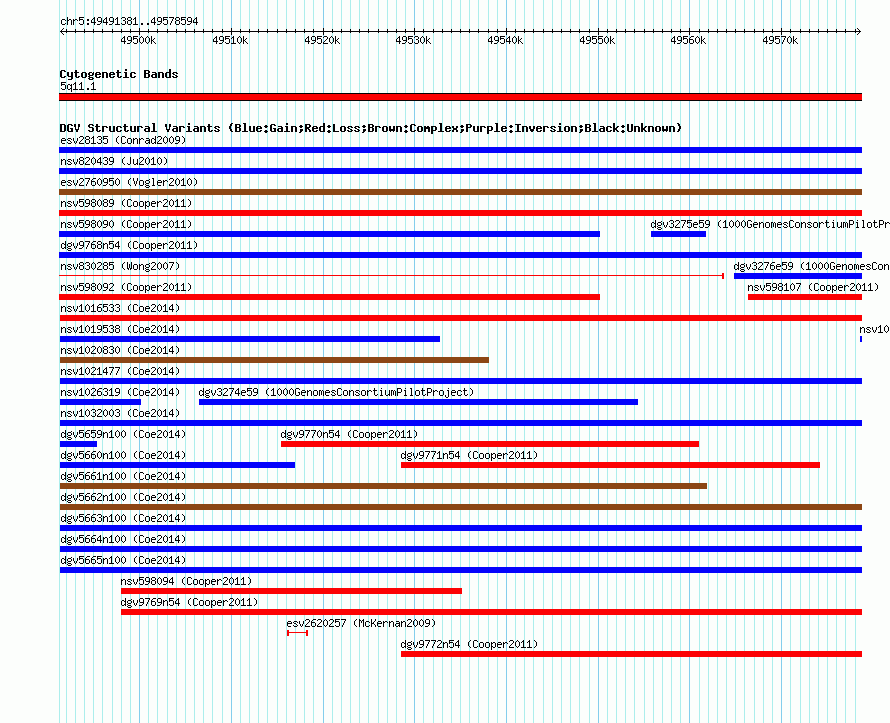Select the dgv9769n54 red loss bar

coord(492,612)
